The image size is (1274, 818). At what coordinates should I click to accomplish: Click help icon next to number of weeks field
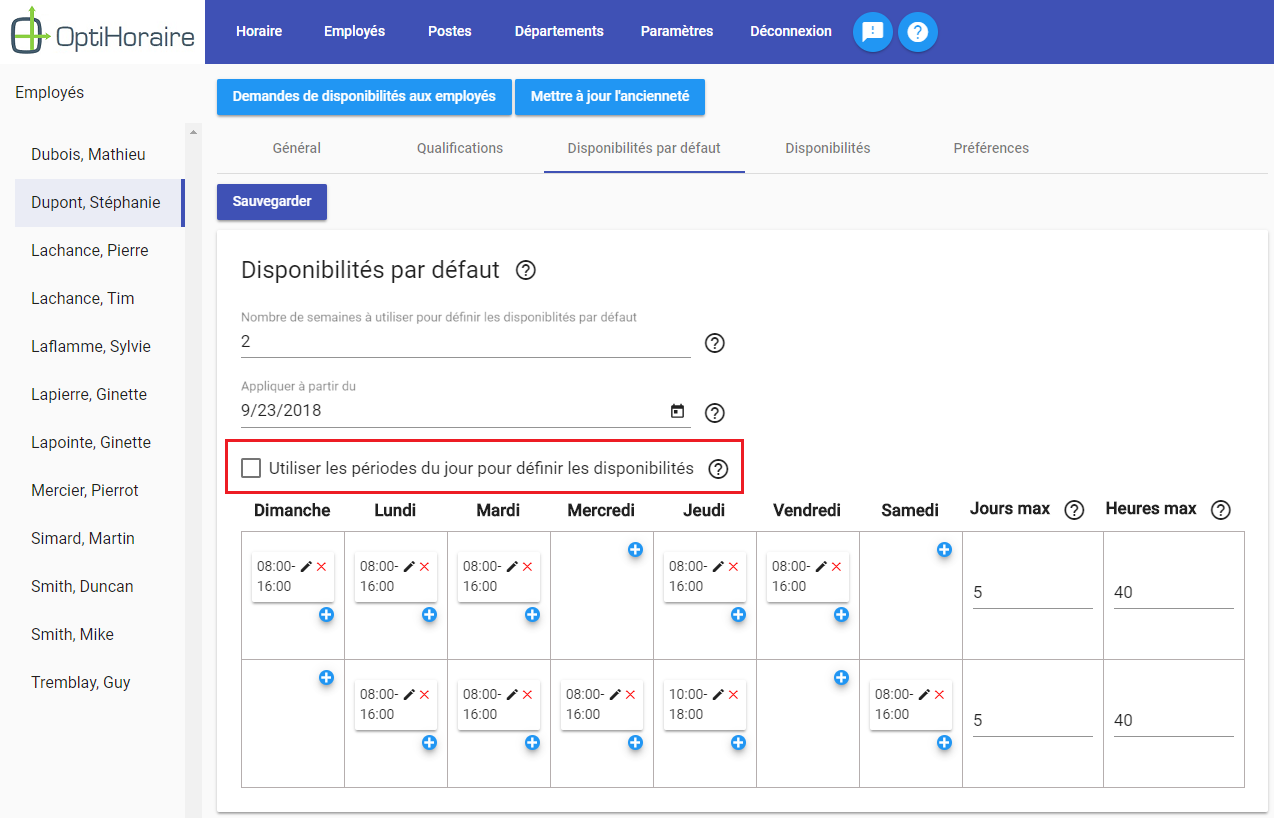click(x=714, y=343)
